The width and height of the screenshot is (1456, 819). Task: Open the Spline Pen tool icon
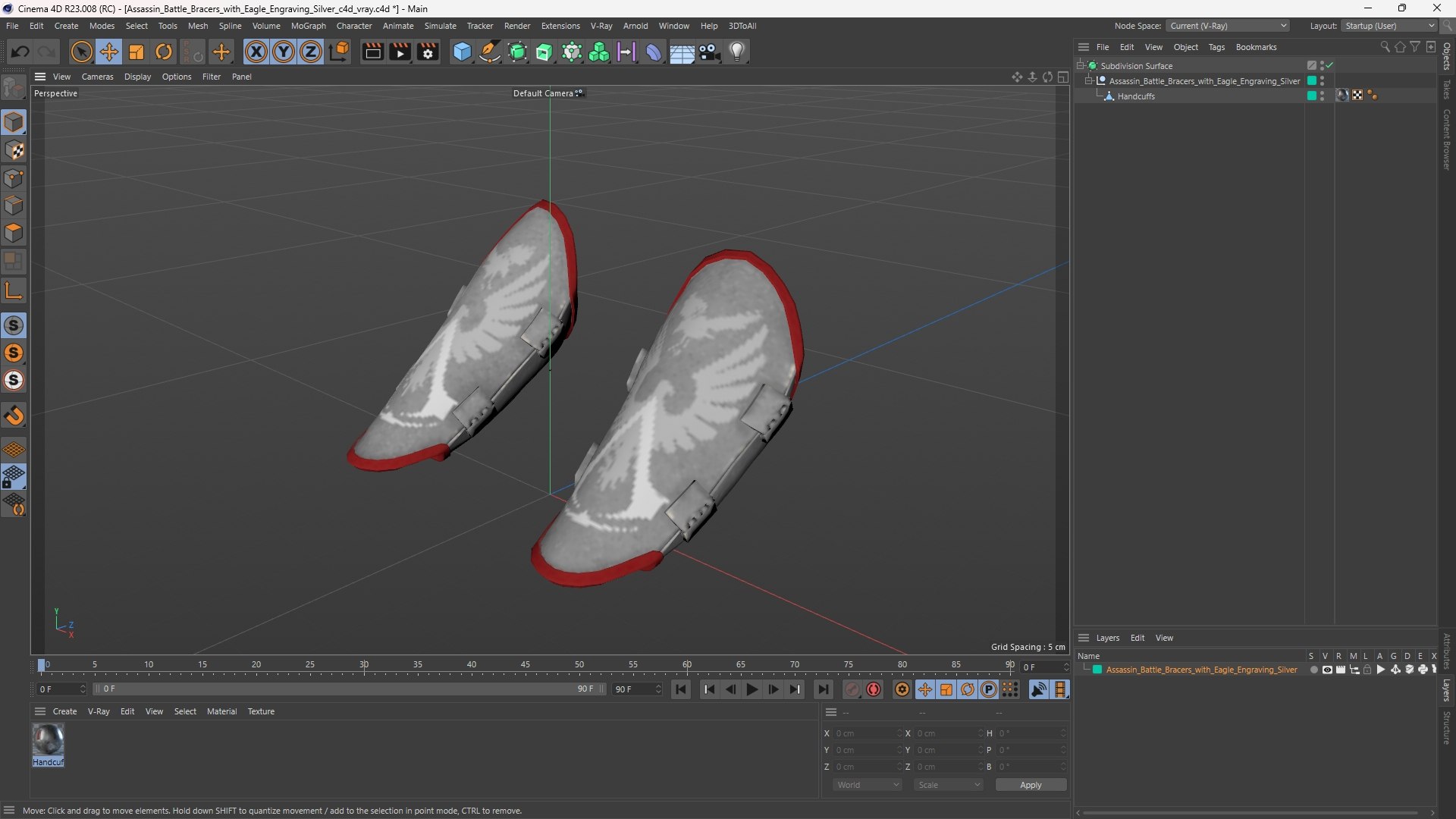click(x=490, y=52)
